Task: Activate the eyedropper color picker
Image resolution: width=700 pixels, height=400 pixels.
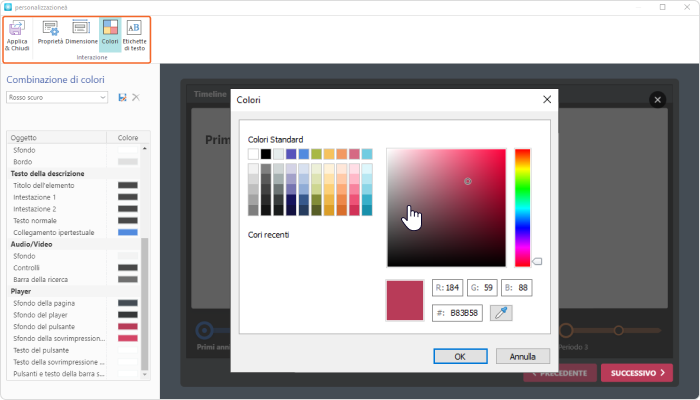Action: [x=500, y=313]
